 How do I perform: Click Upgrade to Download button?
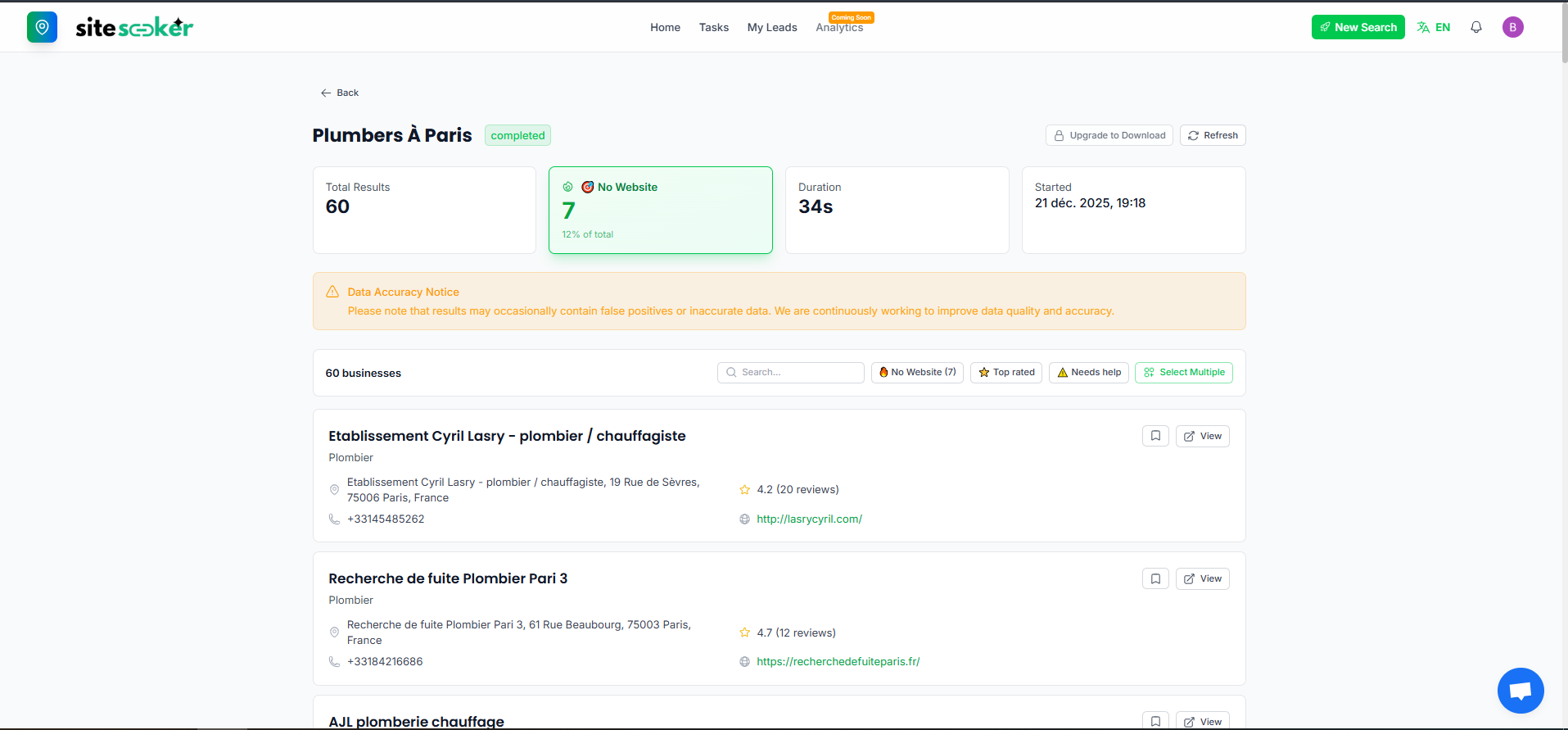click(x=1109, y=135)
